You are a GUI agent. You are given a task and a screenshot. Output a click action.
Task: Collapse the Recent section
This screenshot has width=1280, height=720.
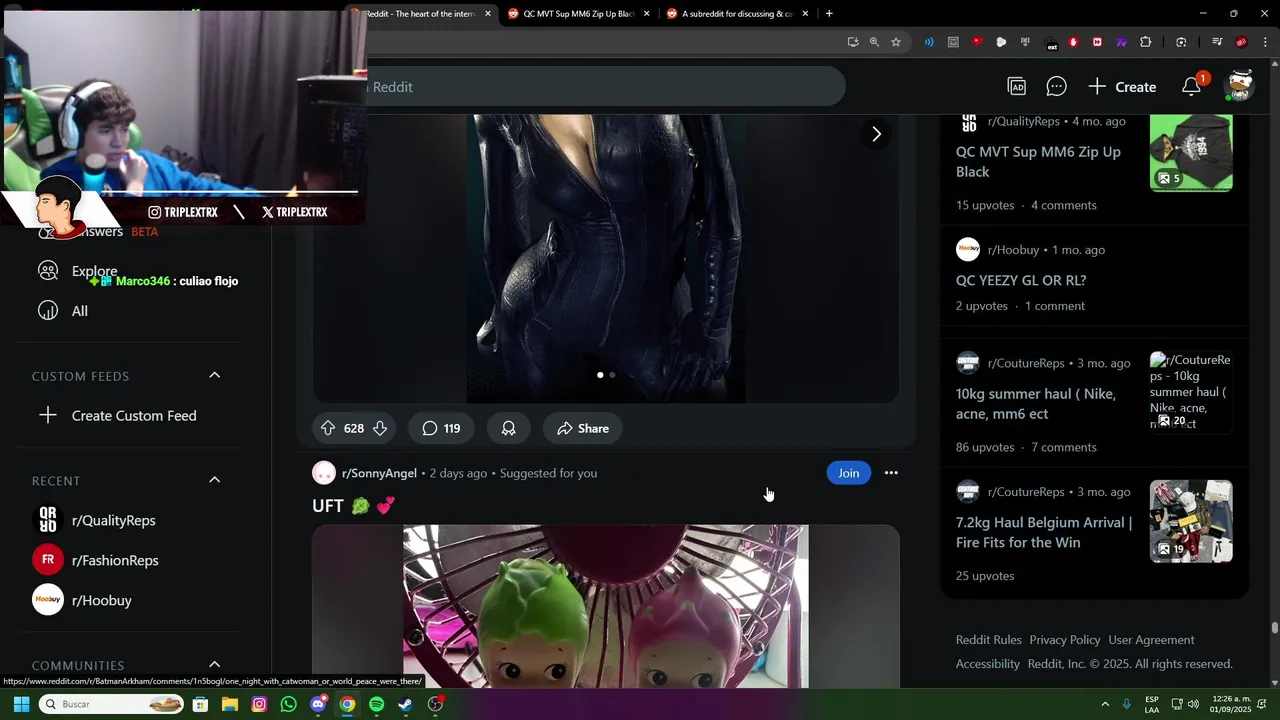coord(214,480)
